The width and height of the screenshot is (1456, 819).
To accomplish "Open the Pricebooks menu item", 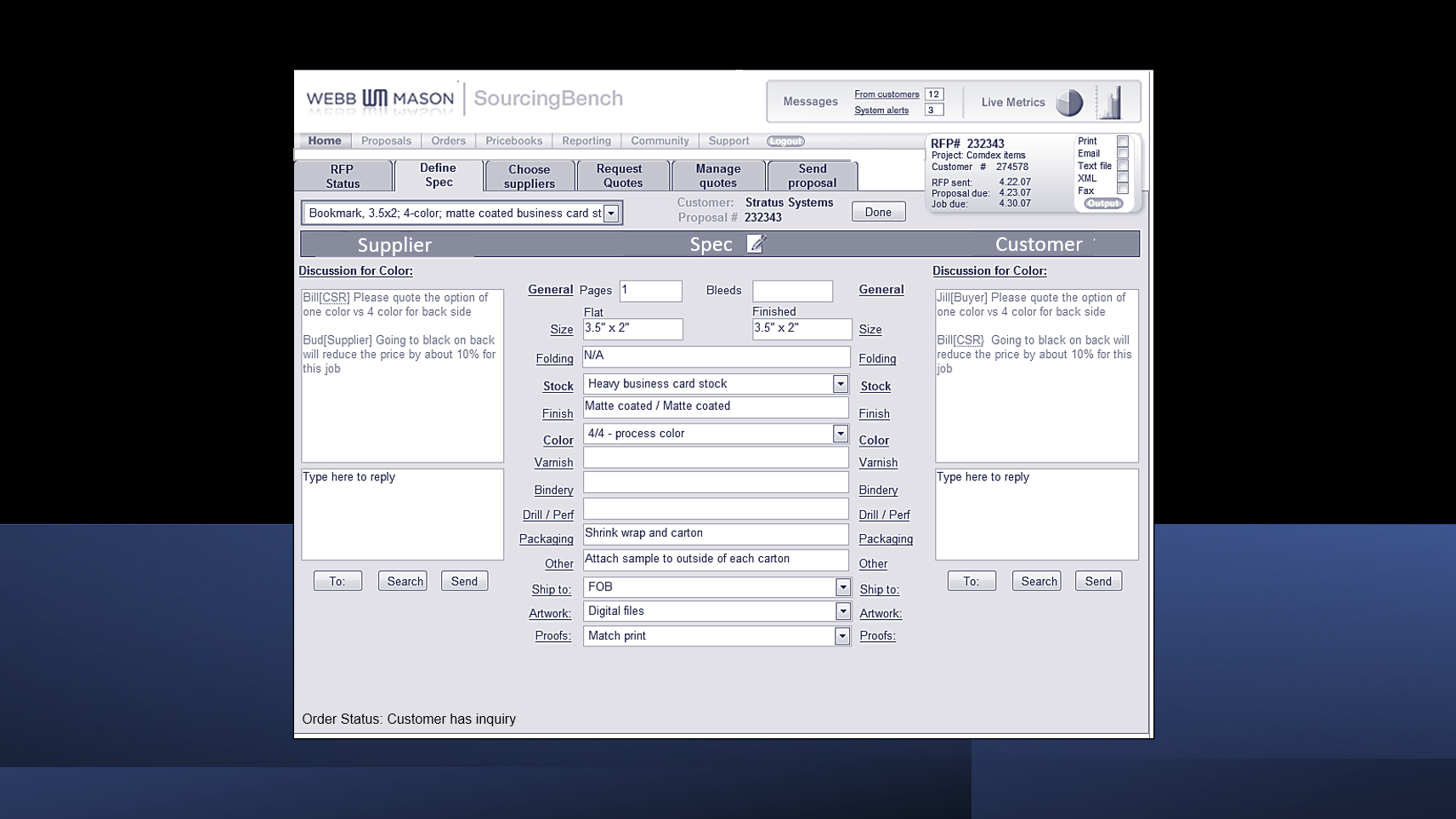I will (513, 141).
